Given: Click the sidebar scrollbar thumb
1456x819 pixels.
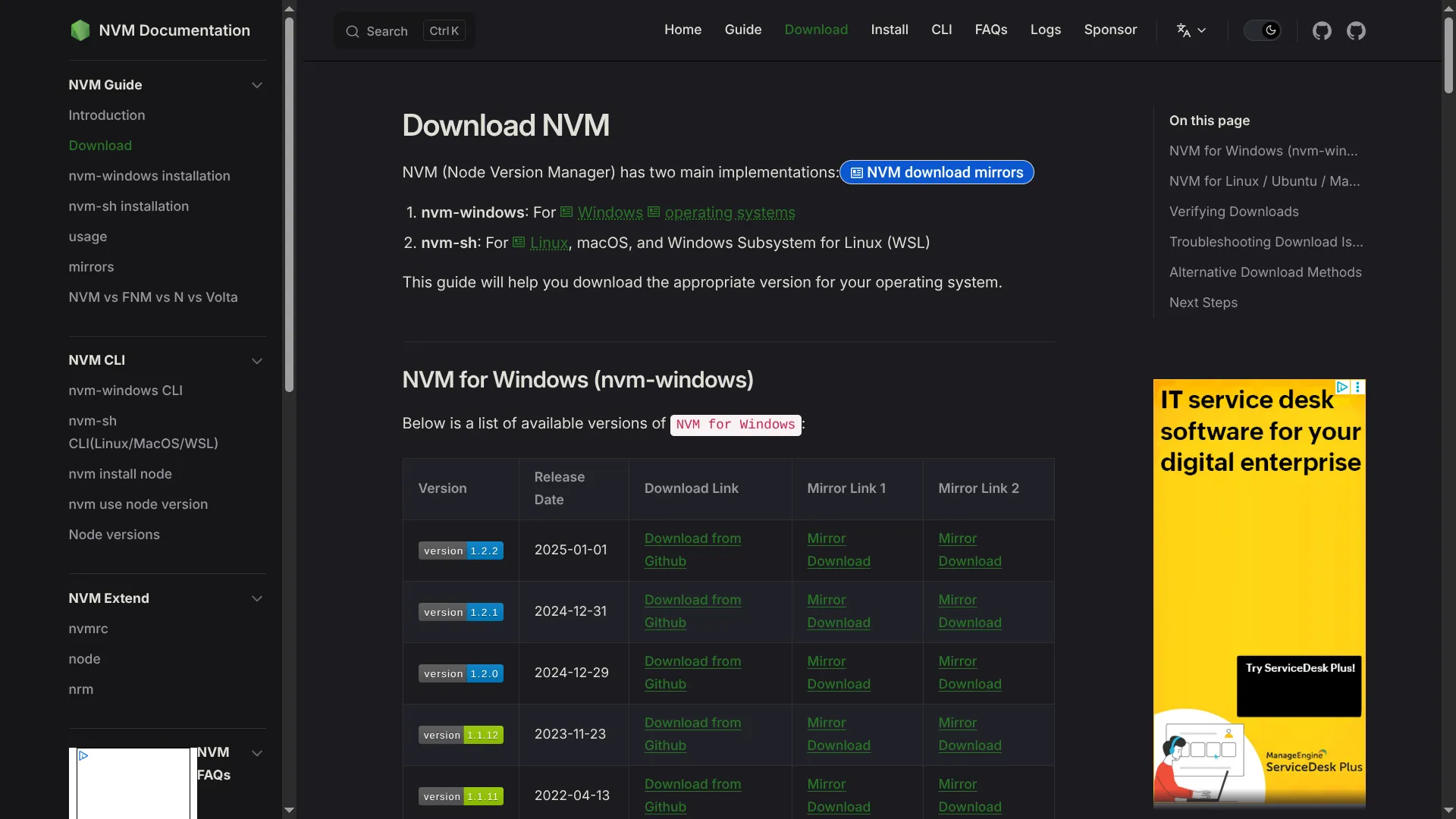Looking at the screenshot, I should (289, 205).
